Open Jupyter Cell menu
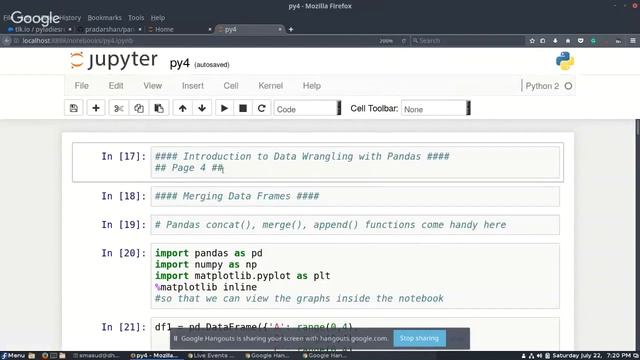This screenshot has height=360, width=640. pos(231,86)
